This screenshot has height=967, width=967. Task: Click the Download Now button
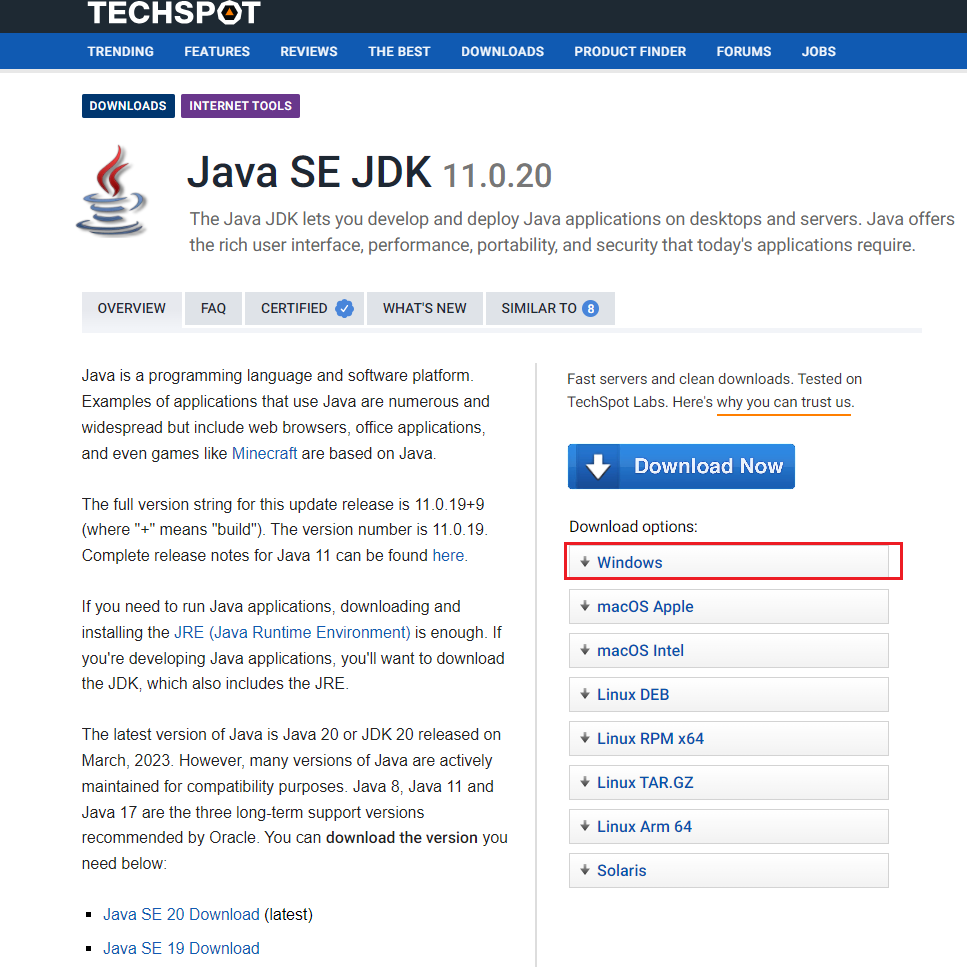(x=681, y=467)
